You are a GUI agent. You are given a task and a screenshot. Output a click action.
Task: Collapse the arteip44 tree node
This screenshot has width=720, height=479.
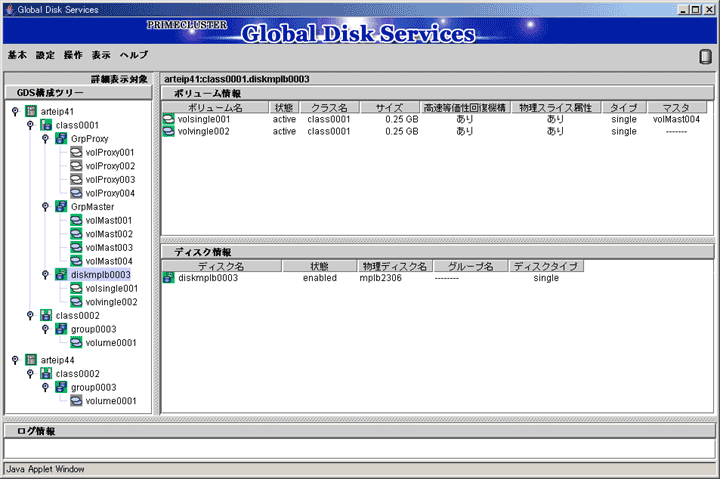tap(15, 360)
